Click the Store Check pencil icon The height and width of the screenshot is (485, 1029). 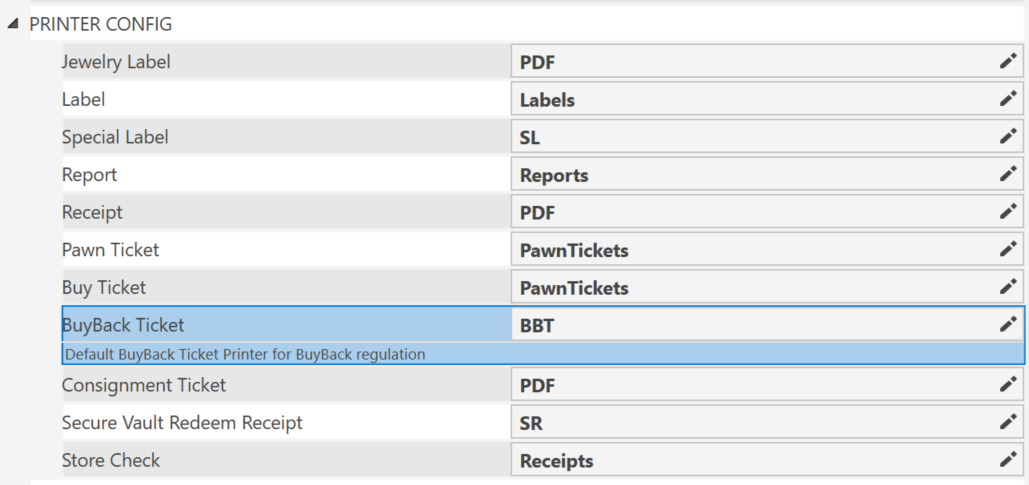(x=1007, y=460)
